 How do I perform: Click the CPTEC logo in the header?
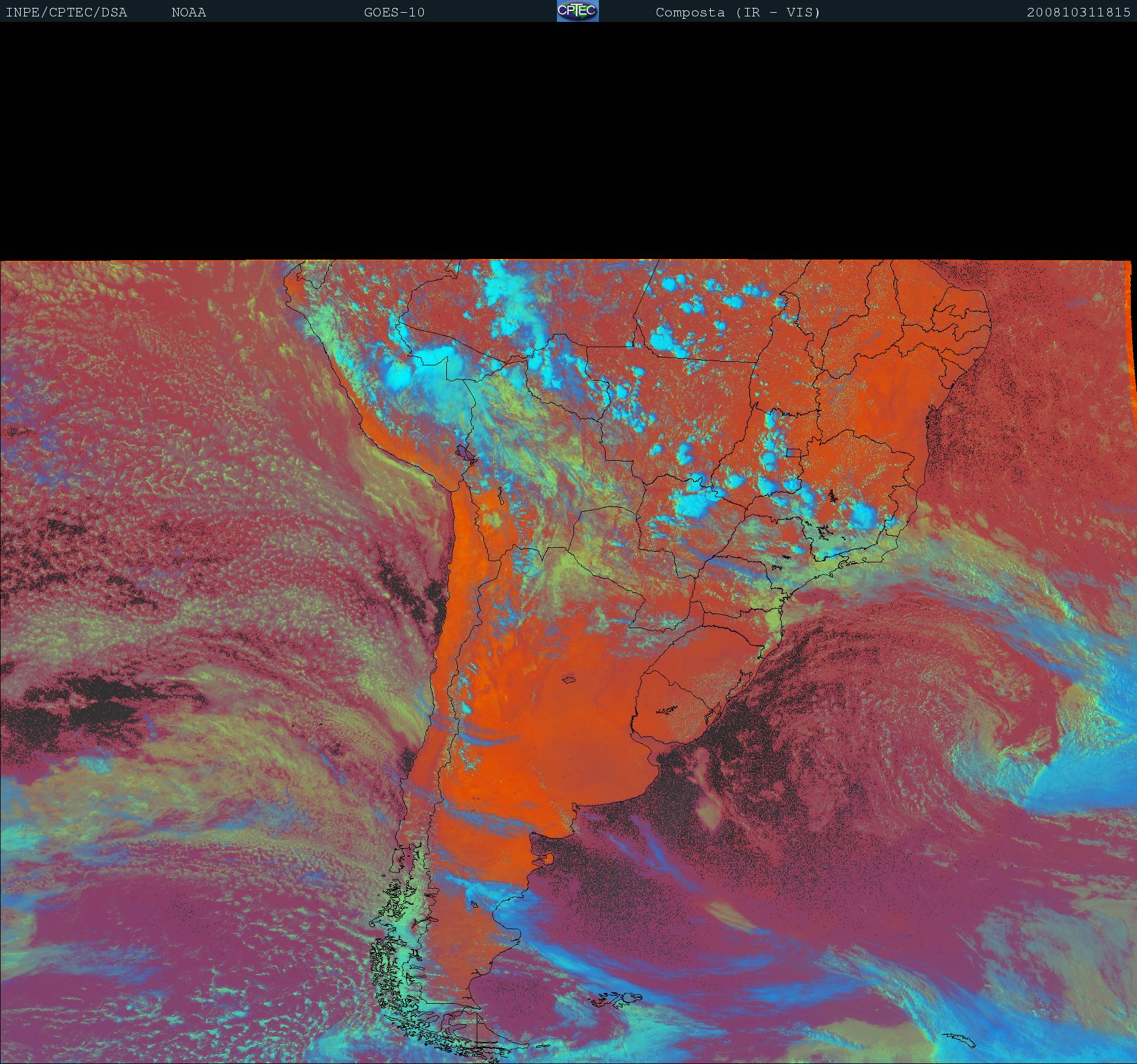pos(577,11)
